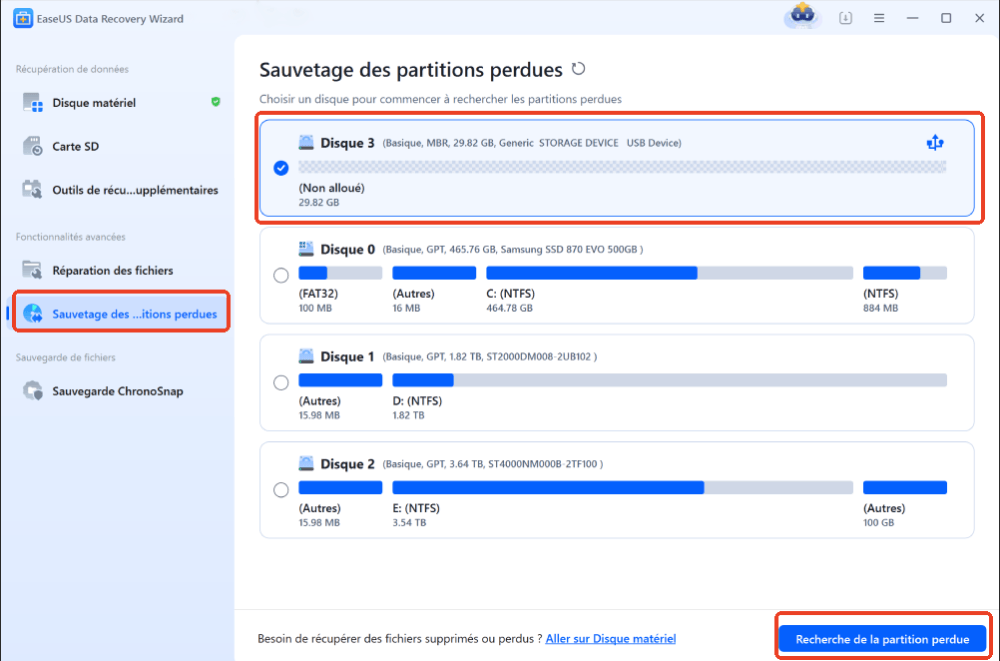Screen dimensions: 1000x661
Task: Open the premium avatar crown icon
Action: coord(802,16)
